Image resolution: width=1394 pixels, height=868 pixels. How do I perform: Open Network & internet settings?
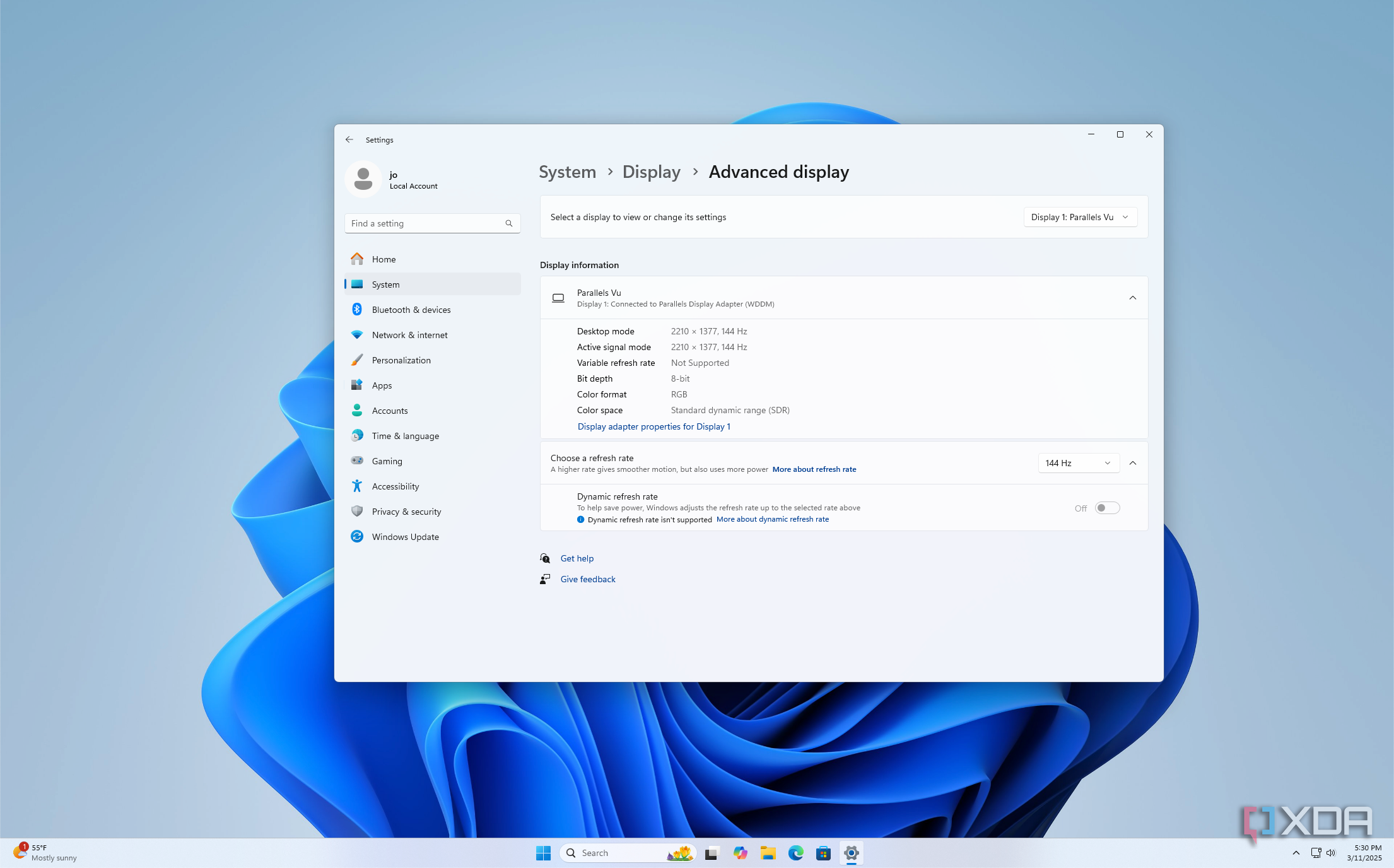point(433,335)
